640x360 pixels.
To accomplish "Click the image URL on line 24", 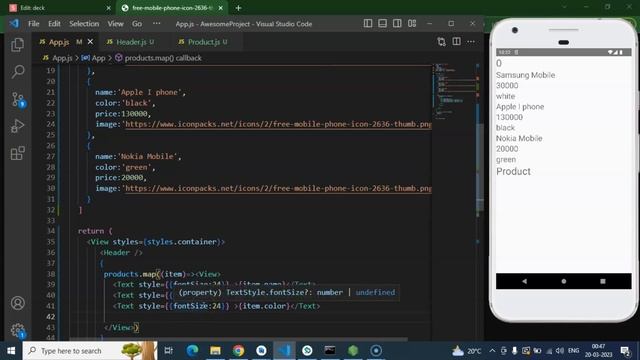I will (278, 124).
